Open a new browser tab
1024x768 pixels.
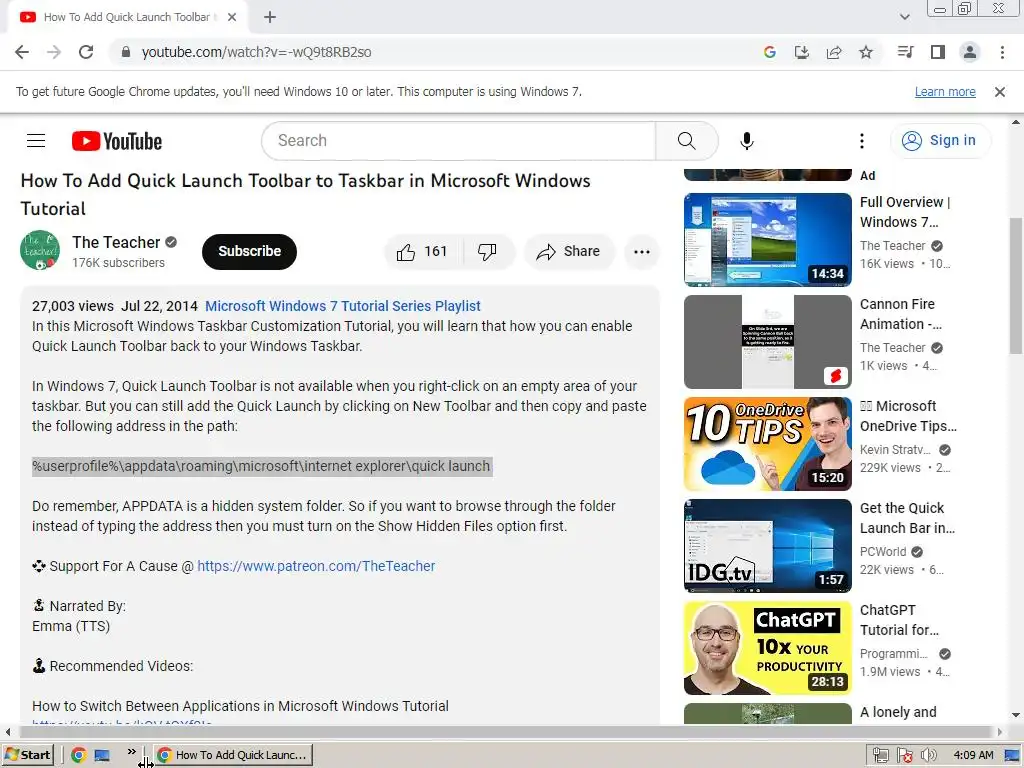[270, 17]
